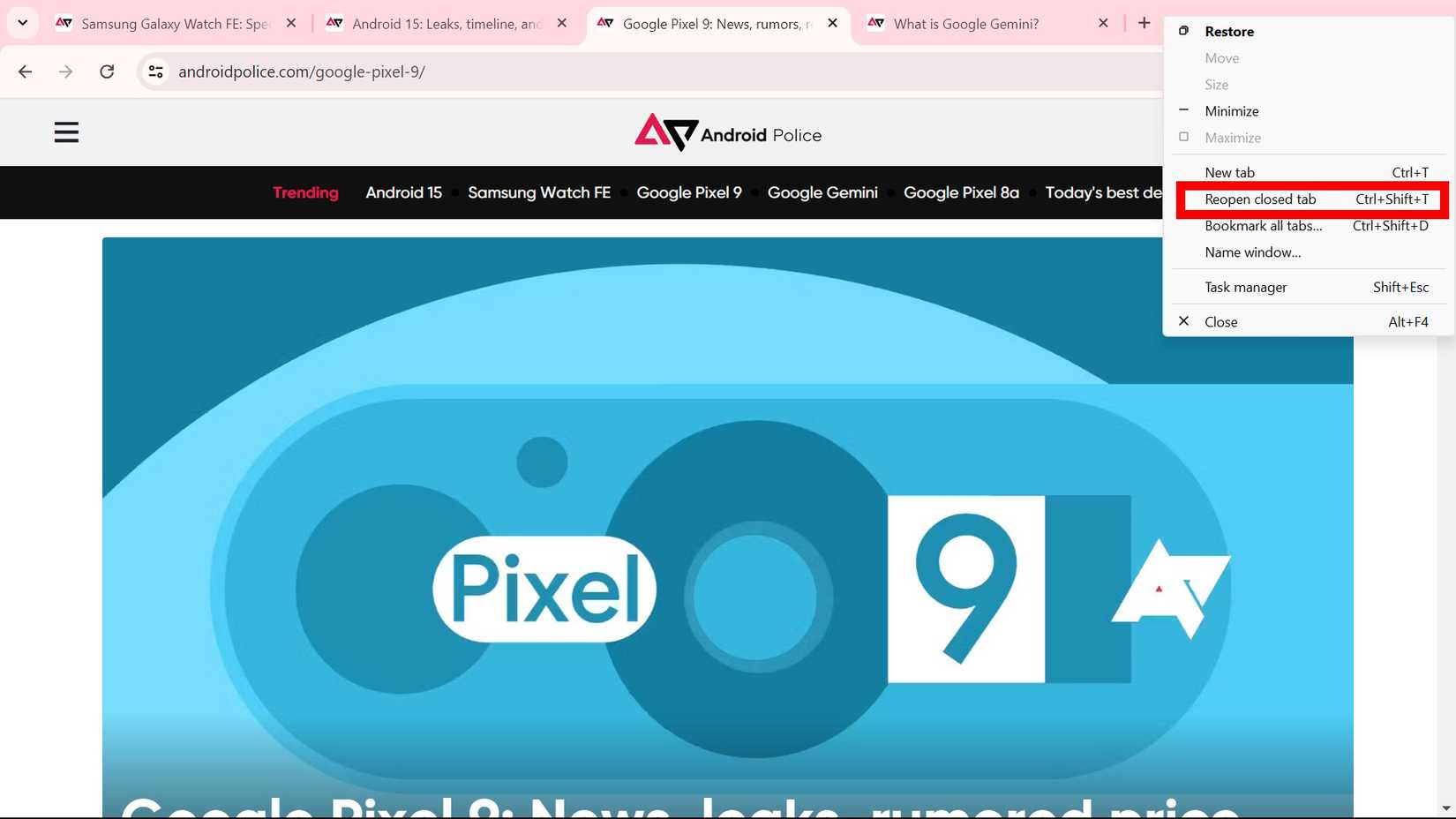Viewport: 1456px width, 819px height.
Task: Open the Samsung Watch FE trending link
Action: [x=538, y=192]
